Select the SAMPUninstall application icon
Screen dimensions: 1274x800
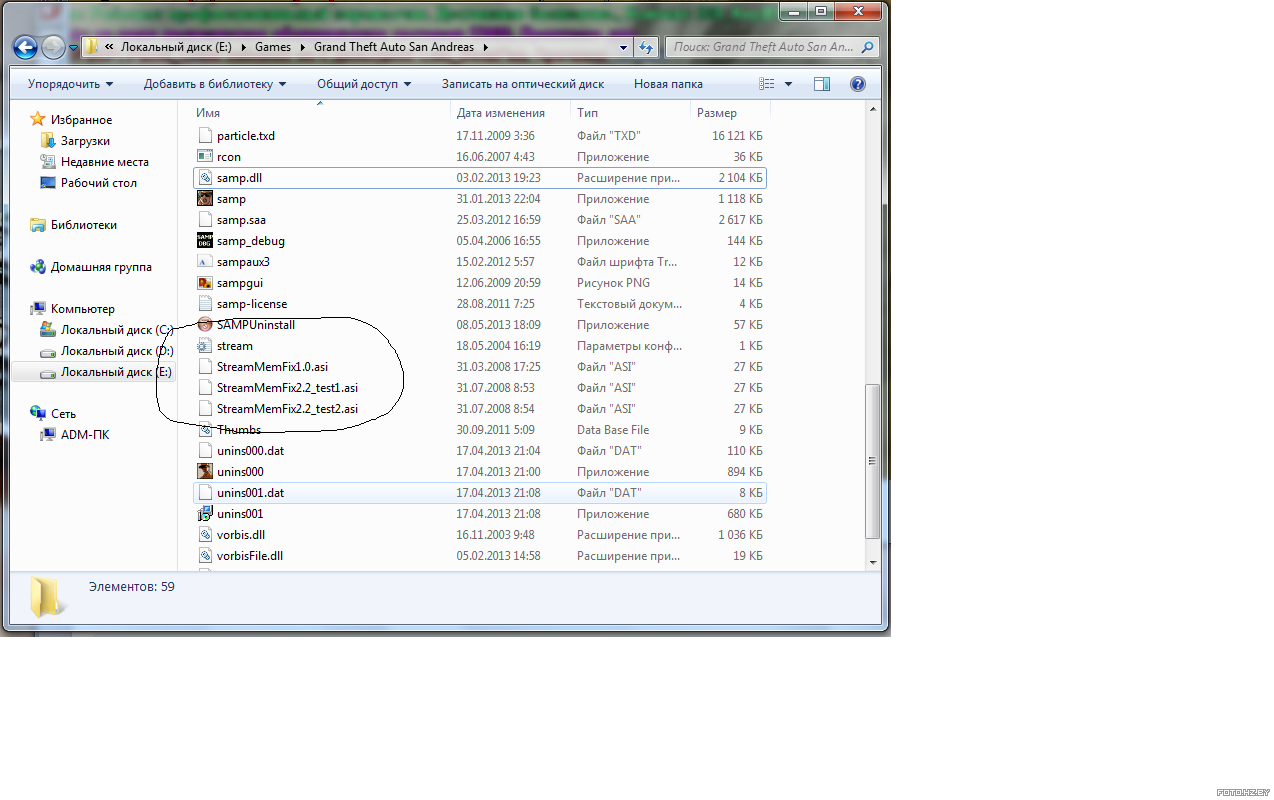[206, 325]
